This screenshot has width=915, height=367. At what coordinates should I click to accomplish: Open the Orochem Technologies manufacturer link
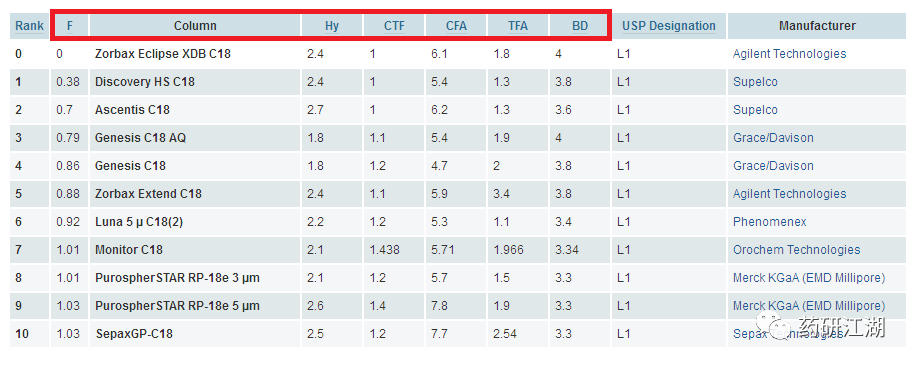(797, 250)
